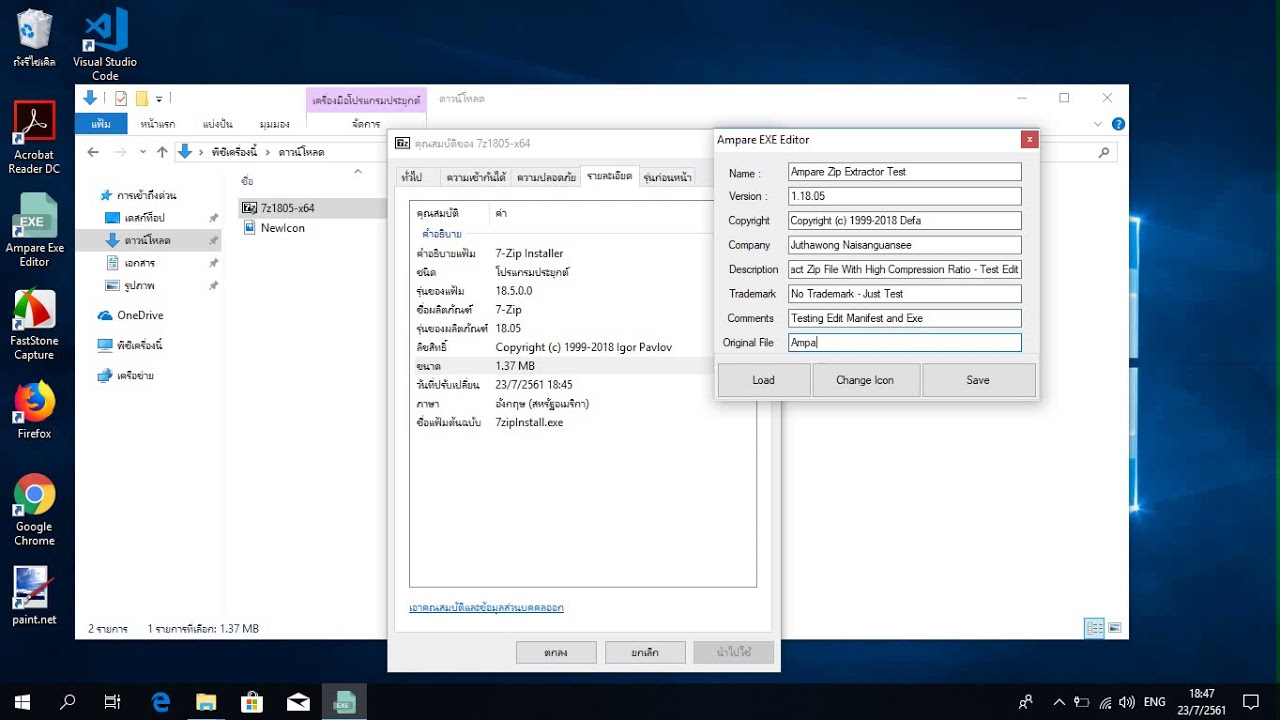Open Mail app from taskbar
Image resolution: width=1280 pixels, height=720 pixels.
(298, 702)
